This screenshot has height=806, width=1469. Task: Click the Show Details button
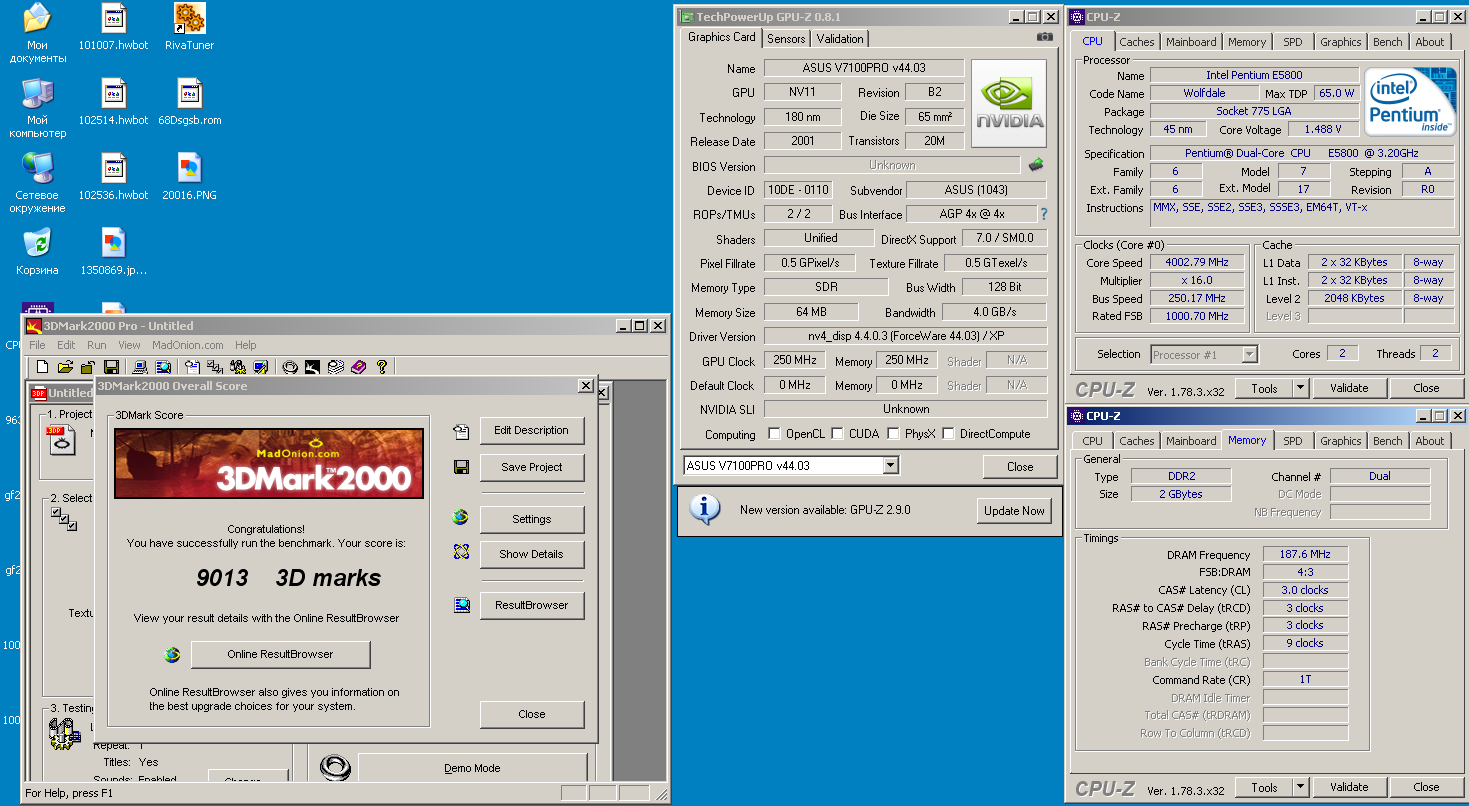pos(532,554)
